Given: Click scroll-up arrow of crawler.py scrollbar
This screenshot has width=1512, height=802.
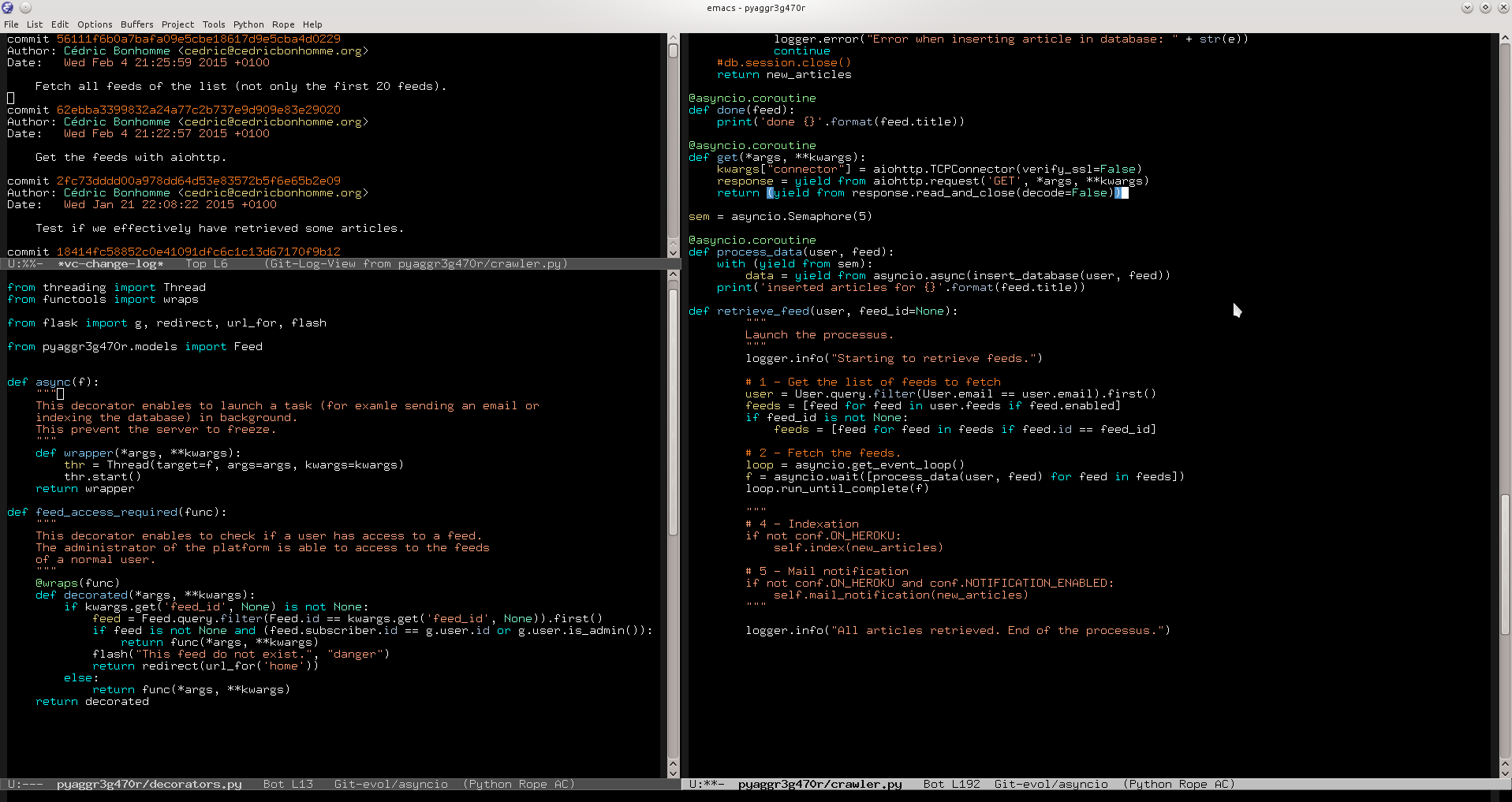Looking at the screenshot, I should tap(1505, 38).
